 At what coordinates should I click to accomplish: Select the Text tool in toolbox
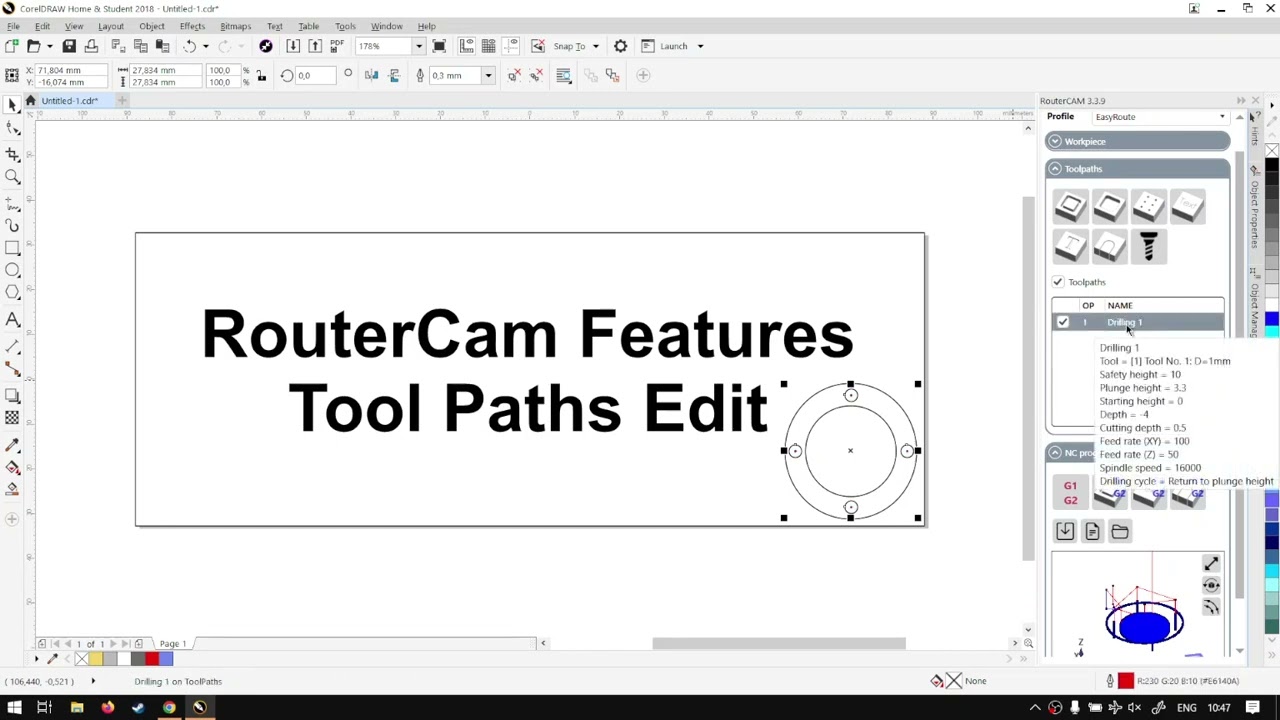[12, 320]
